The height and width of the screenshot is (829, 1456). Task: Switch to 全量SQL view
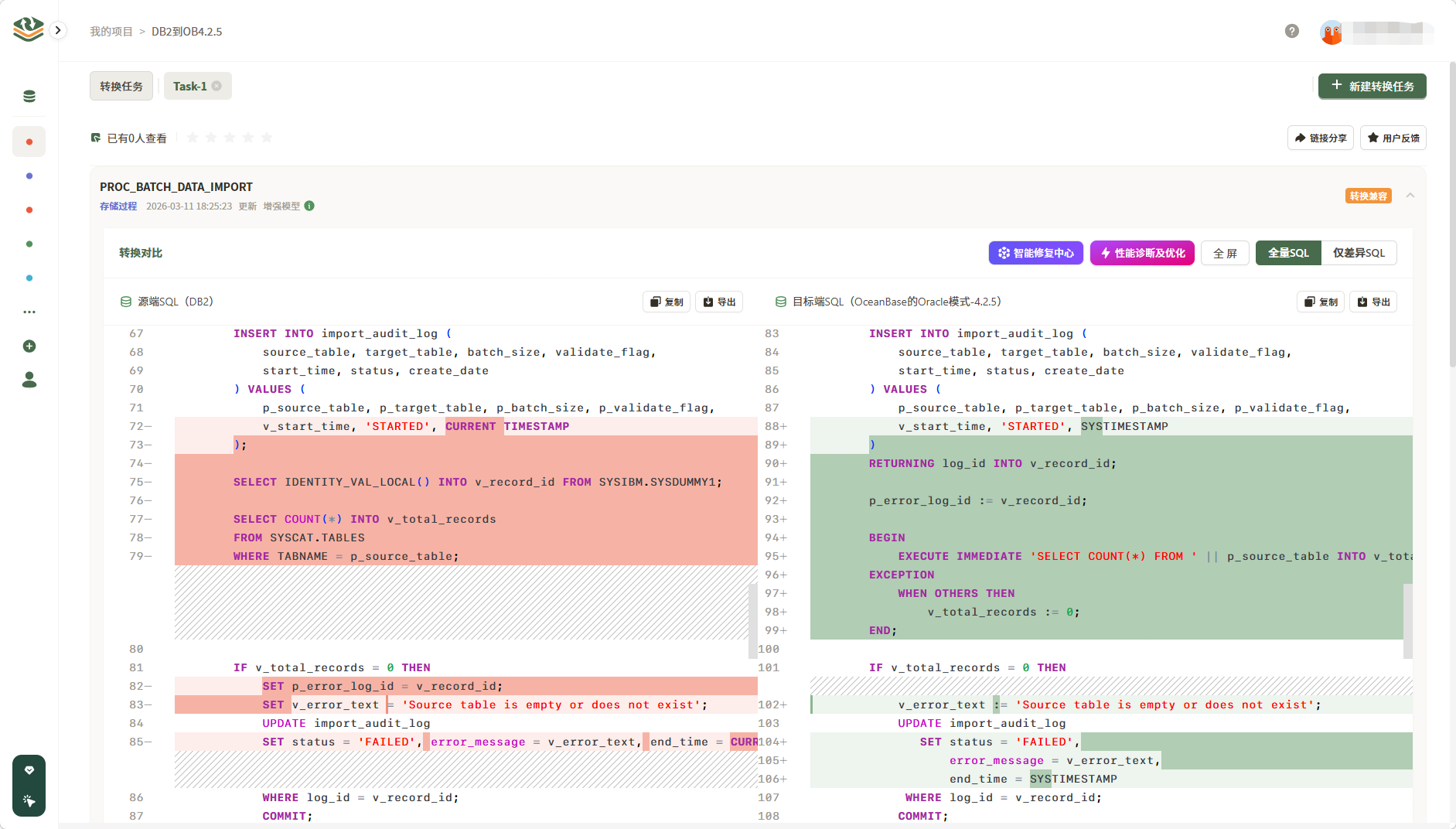click(1288, 253)
